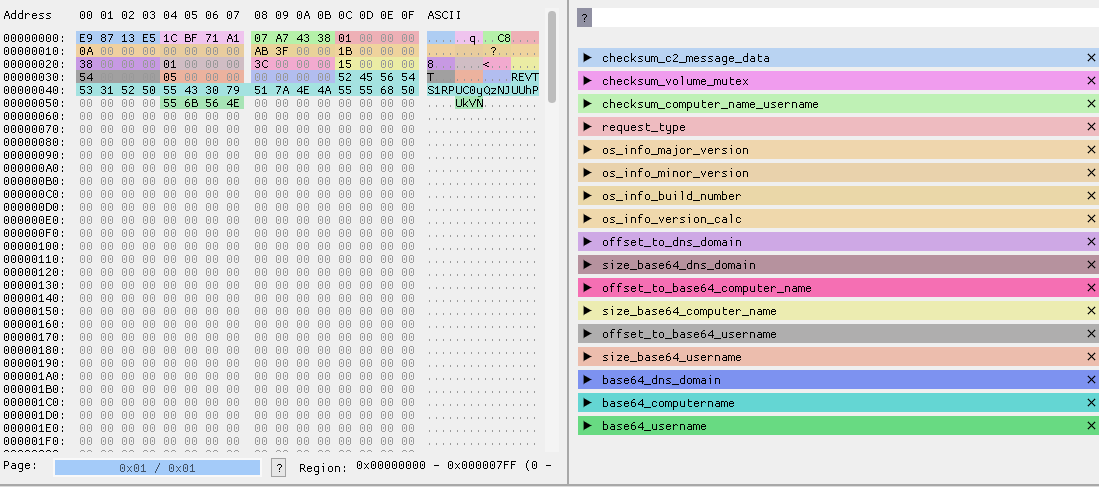Delete size_base64_computer_name bookmark with X

1091,311
